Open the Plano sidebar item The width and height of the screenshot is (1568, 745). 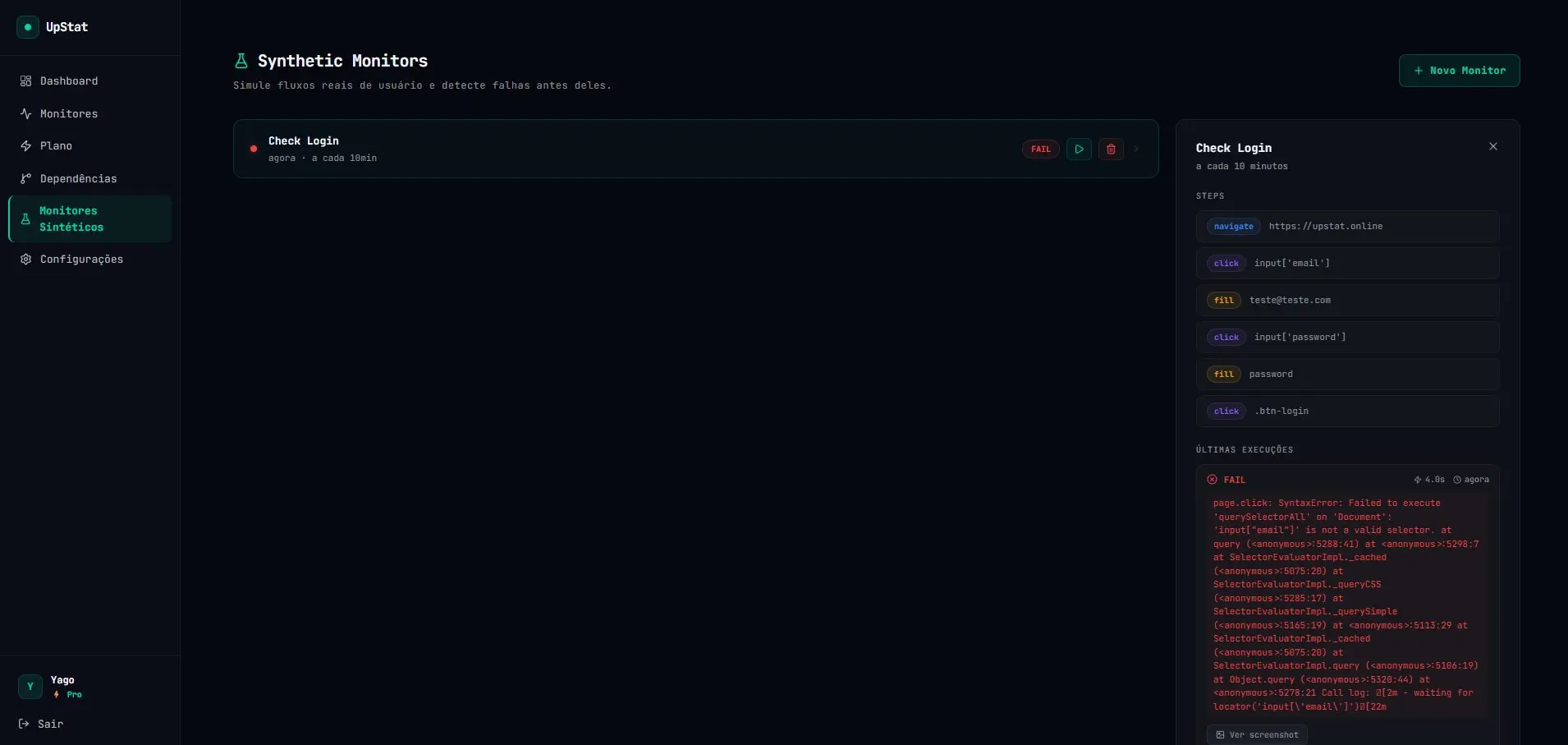point(89,146)
